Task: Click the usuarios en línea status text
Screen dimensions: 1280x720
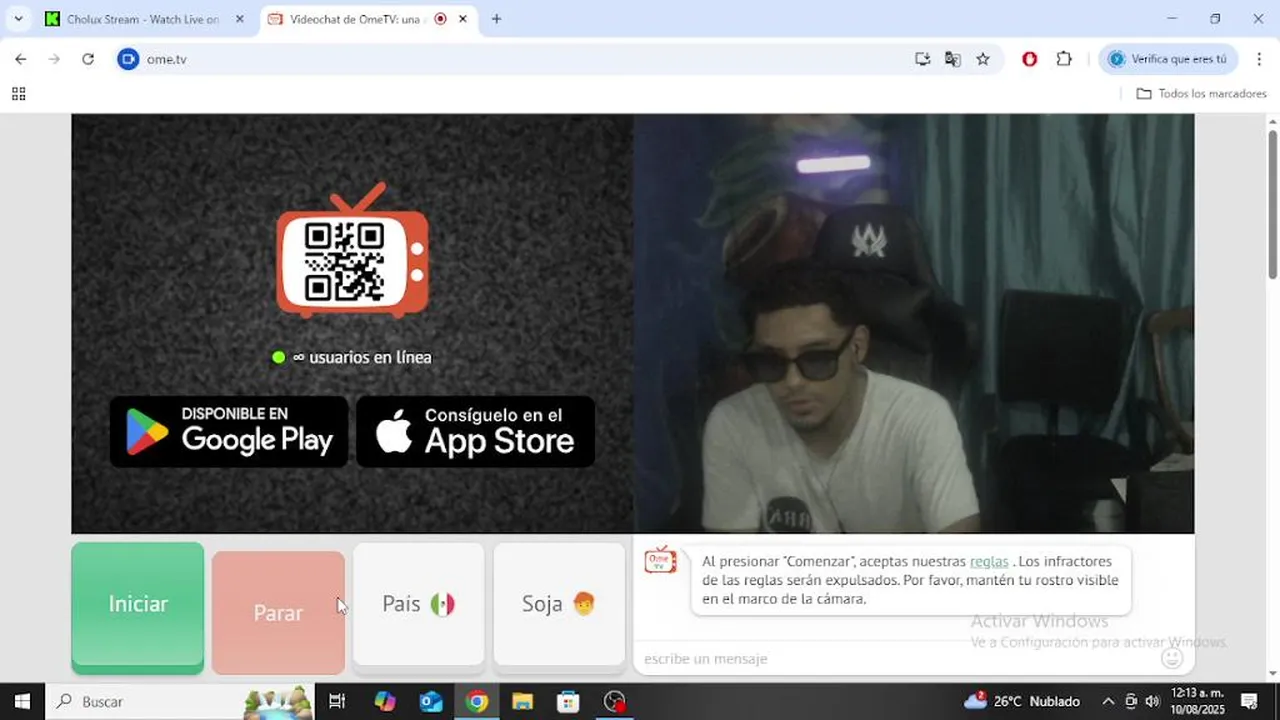Action: pyautogui.click(x=362, y=357)
